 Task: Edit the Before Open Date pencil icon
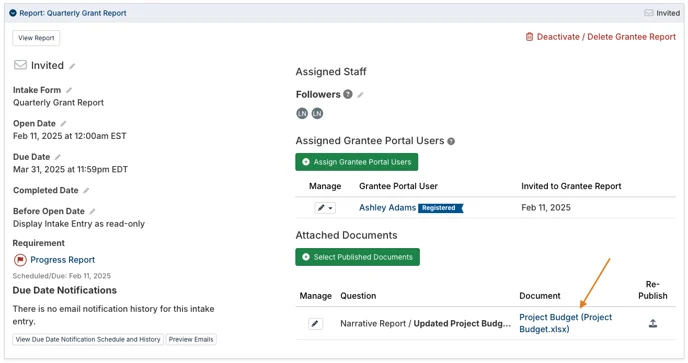[x=92, y=212]
